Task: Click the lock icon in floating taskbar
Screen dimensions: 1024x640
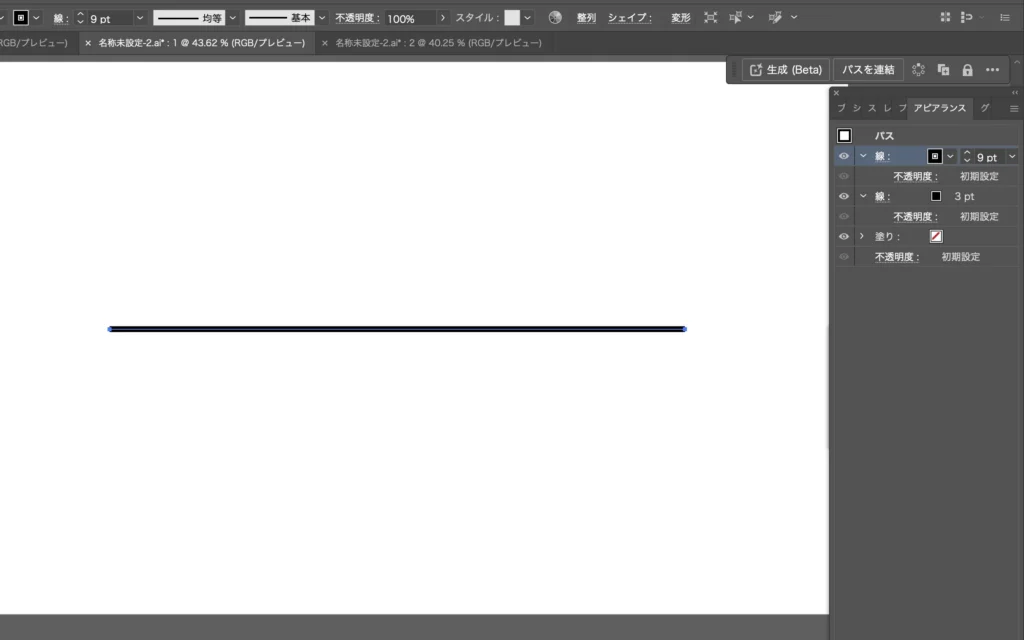Action: pyautogui.click(x=967, y=70)
